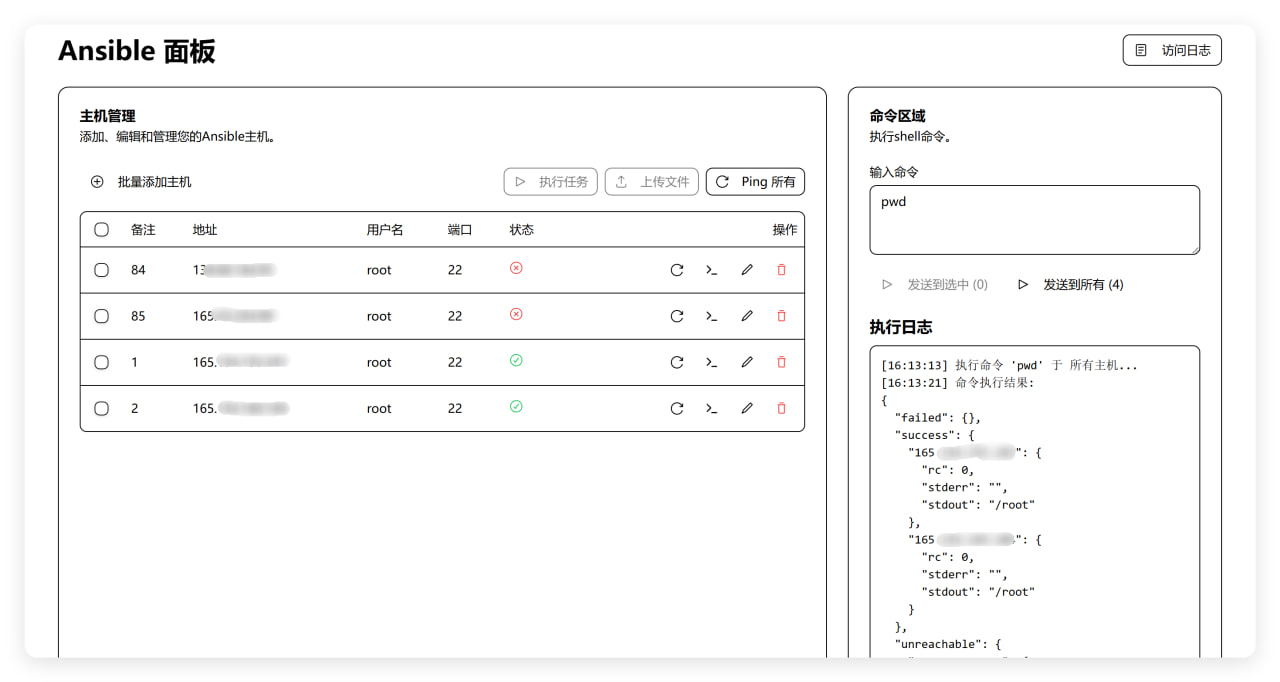
Task: Click 发送到选中 (0) button
Action: coord(935,285)
